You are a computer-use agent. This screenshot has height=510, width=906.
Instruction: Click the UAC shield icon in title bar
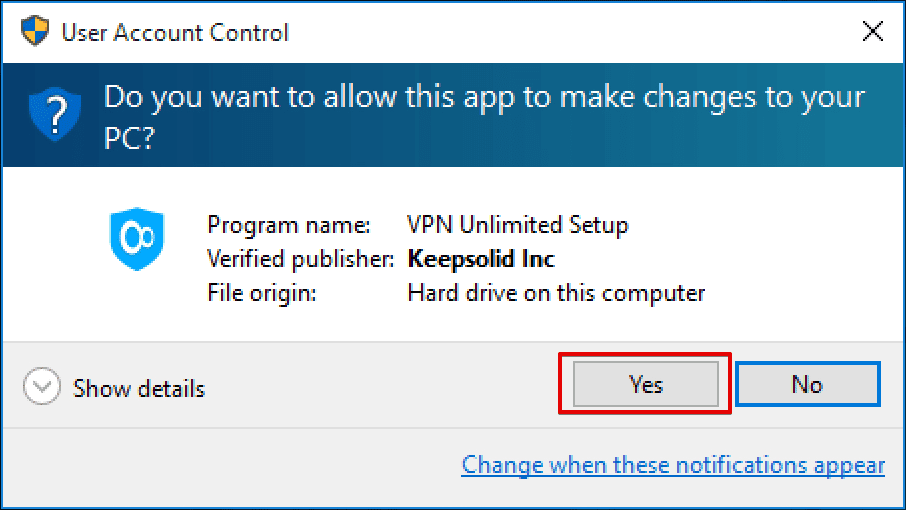(35, 32)
